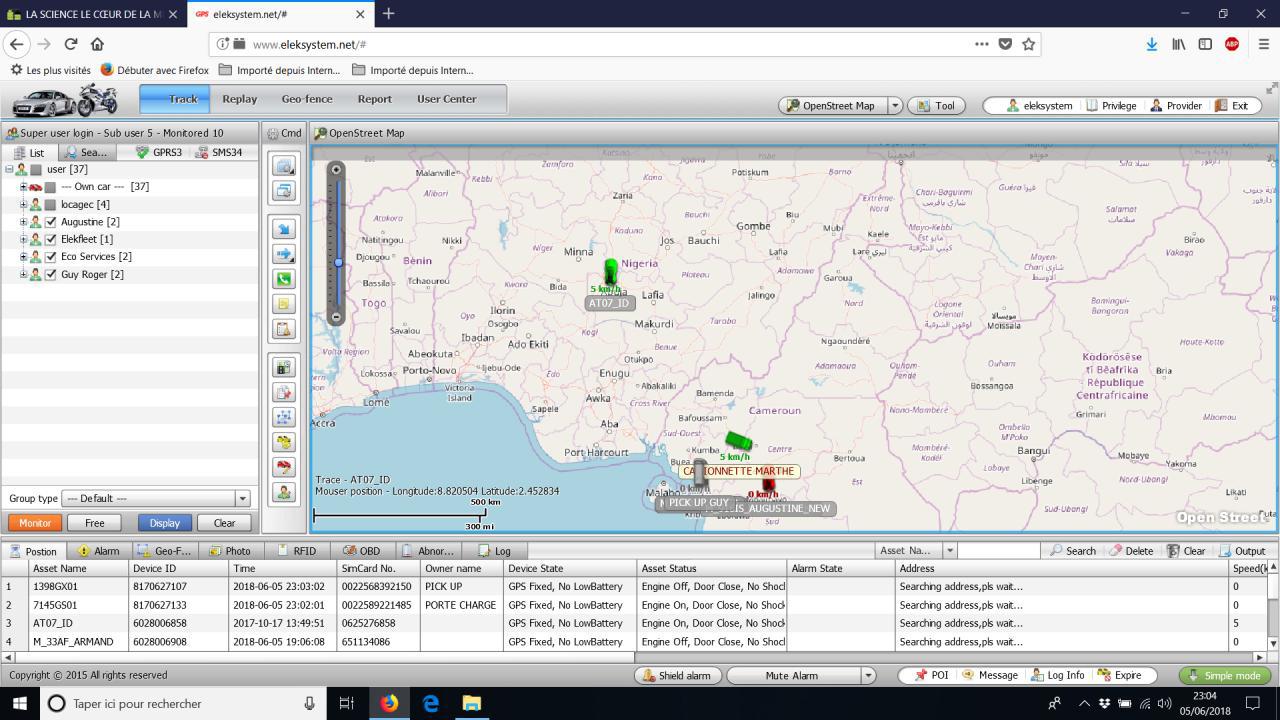
Task: Click the user icon at toolbar bottom
Action: [x=284, y=492]
